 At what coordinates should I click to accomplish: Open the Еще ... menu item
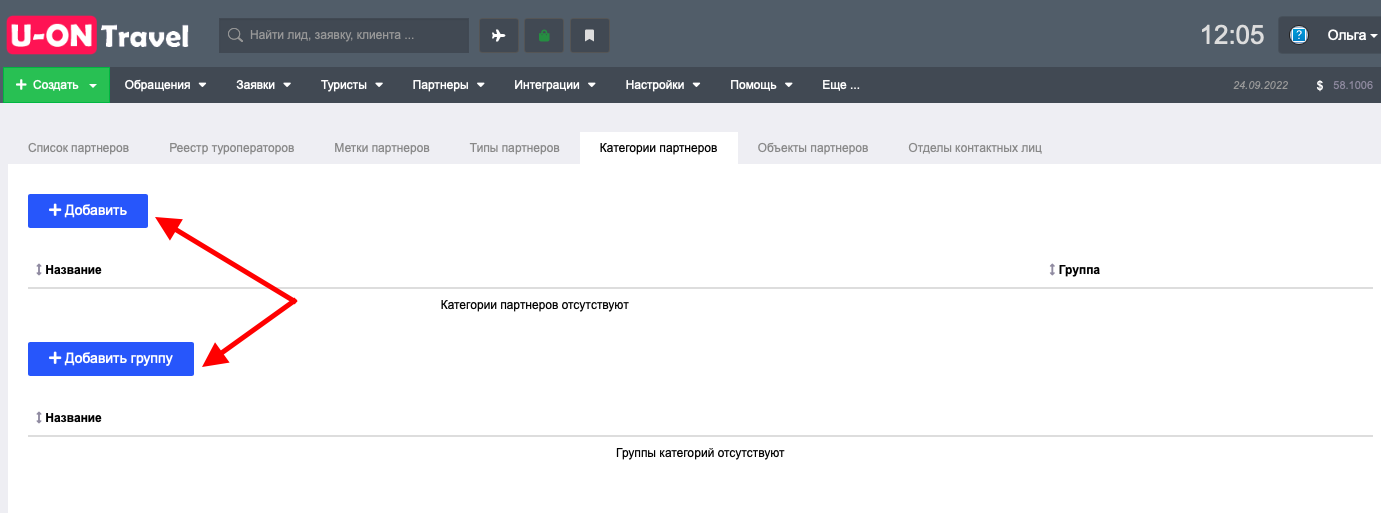click(841, 85)
